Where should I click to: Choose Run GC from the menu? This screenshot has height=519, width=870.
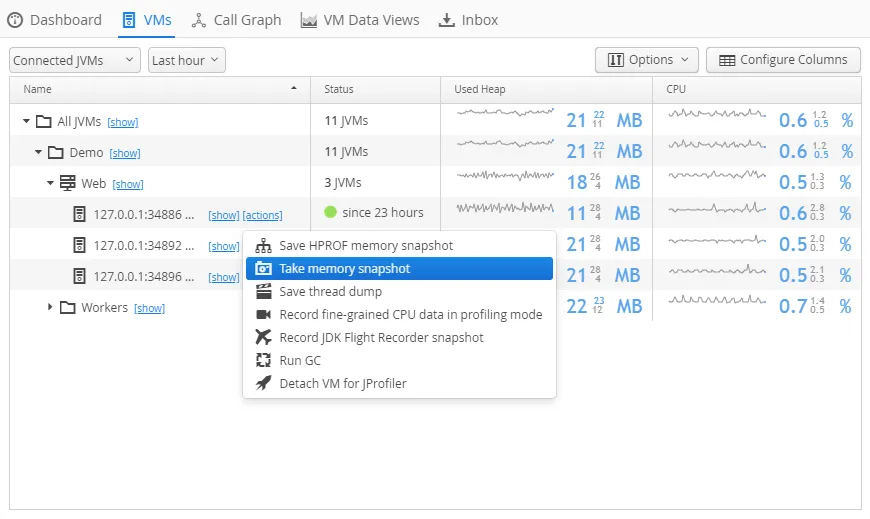[x=399, y=361]
